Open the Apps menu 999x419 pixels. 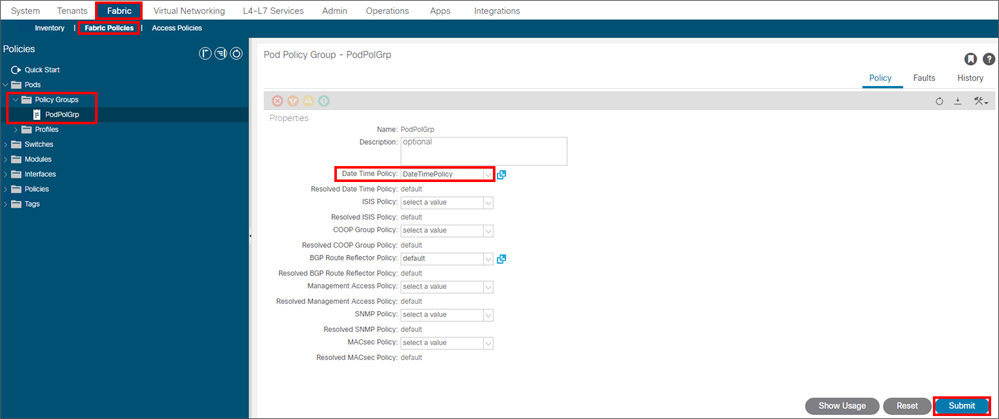[440, 11]
